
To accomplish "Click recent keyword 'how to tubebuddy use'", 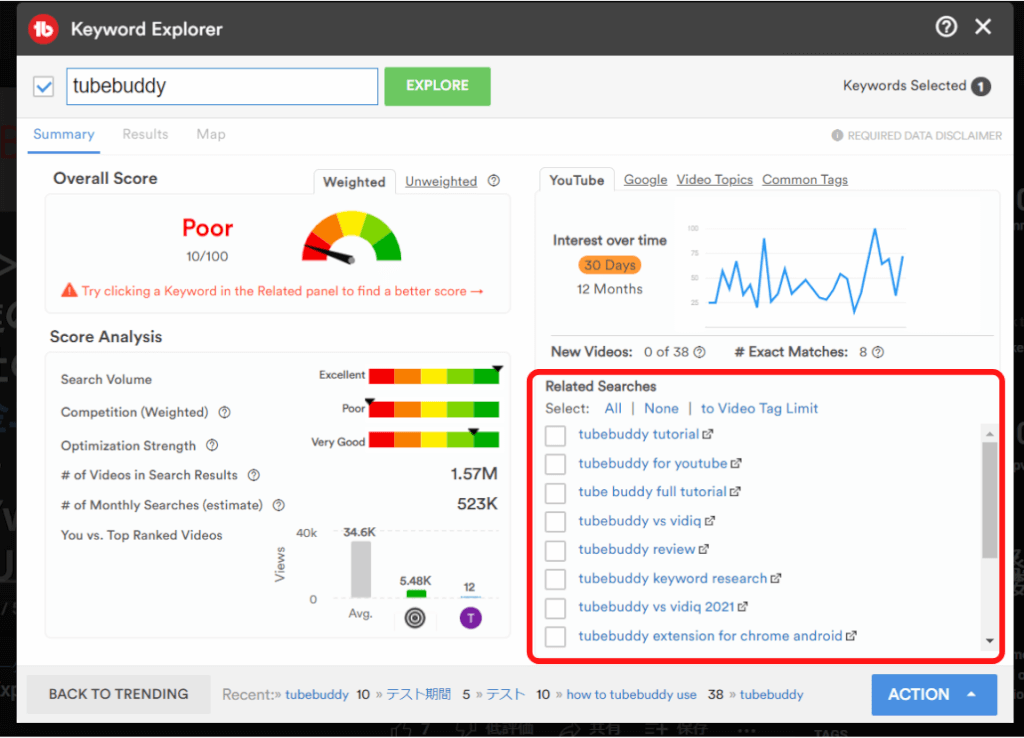I will point(631,695).
